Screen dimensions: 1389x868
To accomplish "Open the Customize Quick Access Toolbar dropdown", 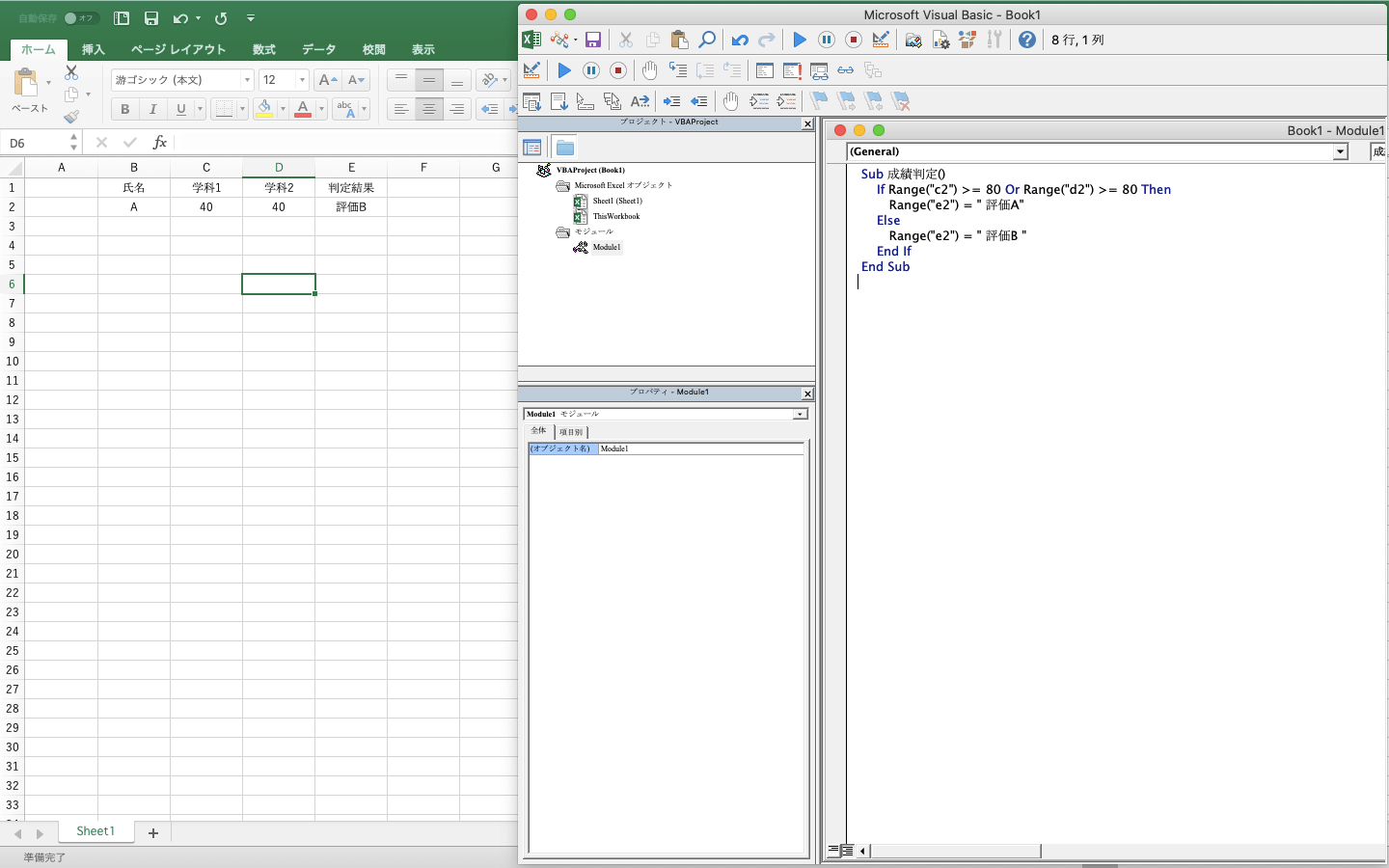I will point(251,18).
